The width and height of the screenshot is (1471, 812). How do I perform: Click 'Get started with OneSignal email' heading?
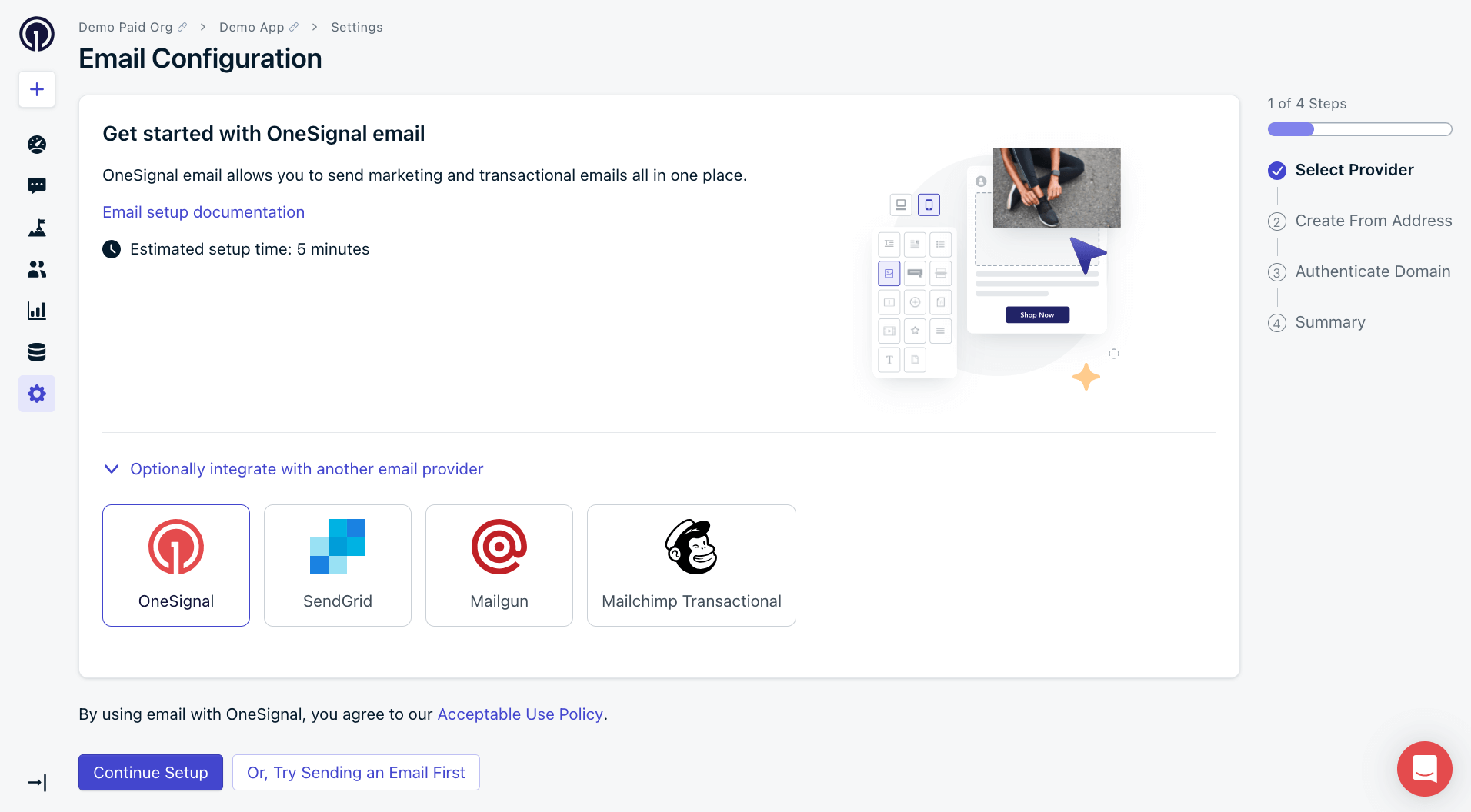[264, 134]
